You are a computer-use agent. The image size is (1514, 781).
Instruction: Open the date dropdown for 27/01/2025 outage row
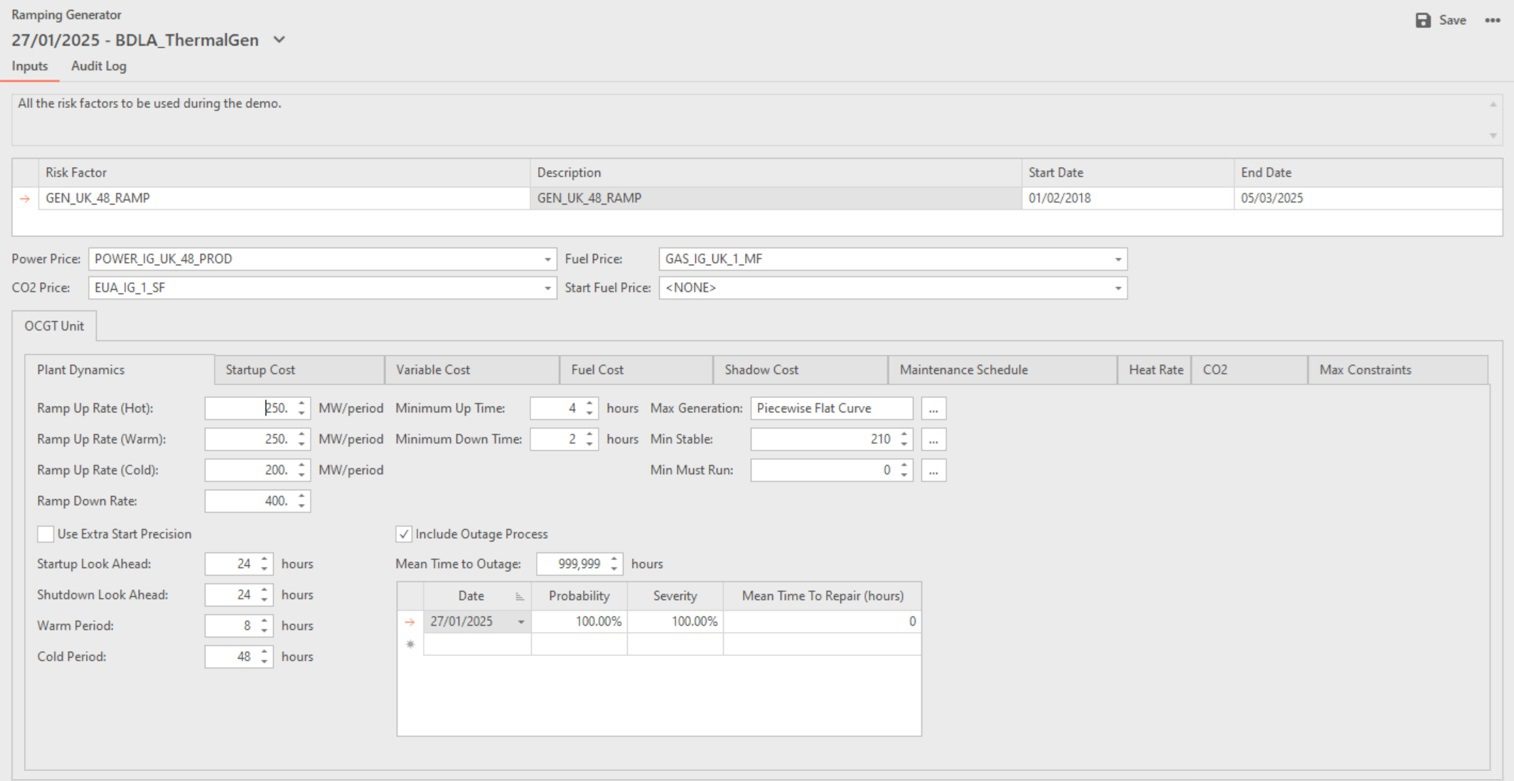[521, 622]
